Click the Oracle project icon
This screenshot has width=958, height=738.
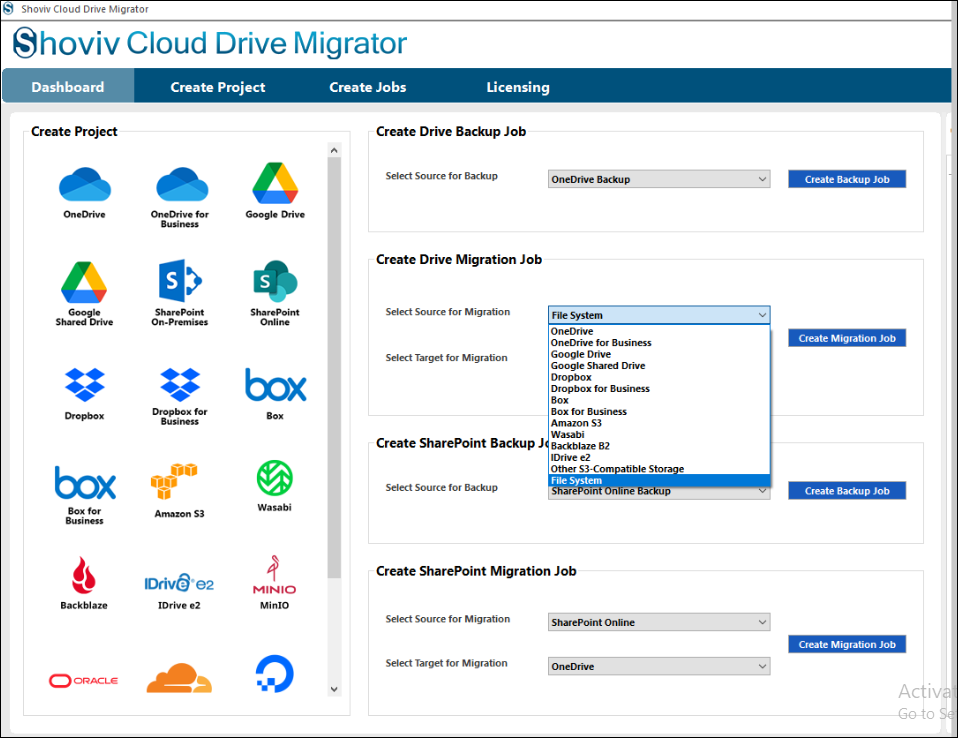(x=84, y=681)
